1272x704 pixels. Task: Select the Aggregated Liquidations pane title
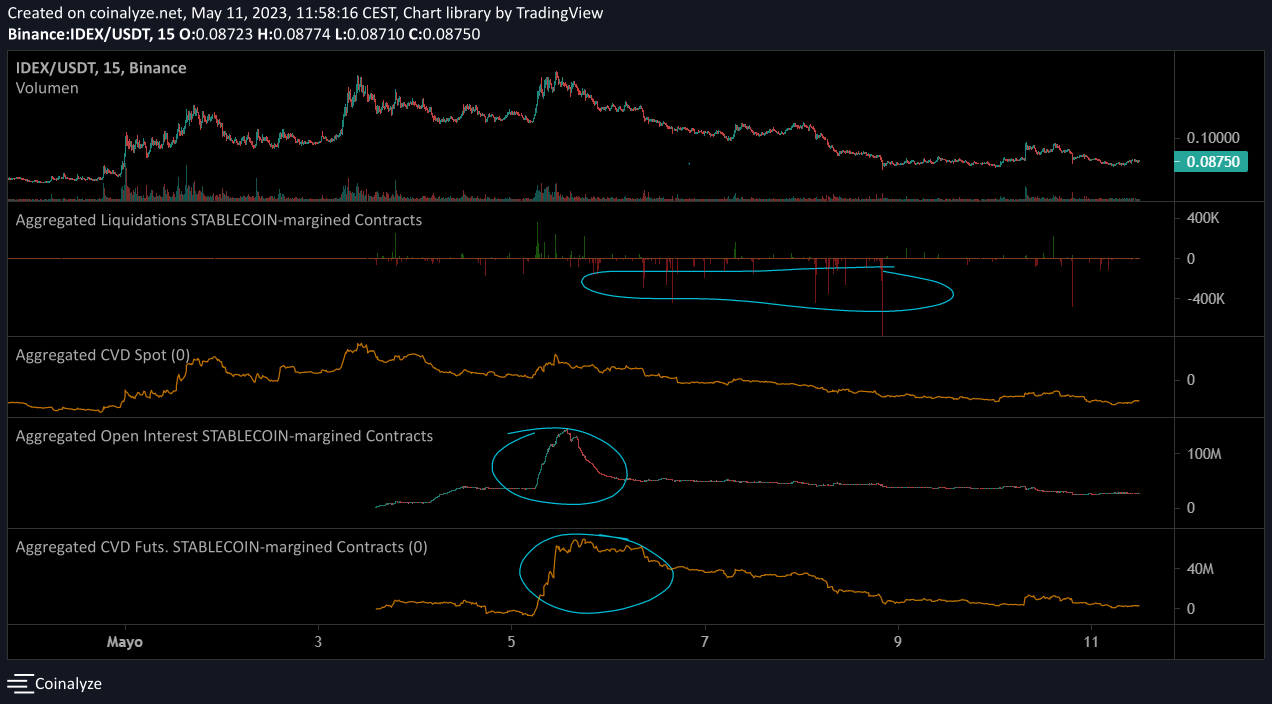[x=218, y=219]
